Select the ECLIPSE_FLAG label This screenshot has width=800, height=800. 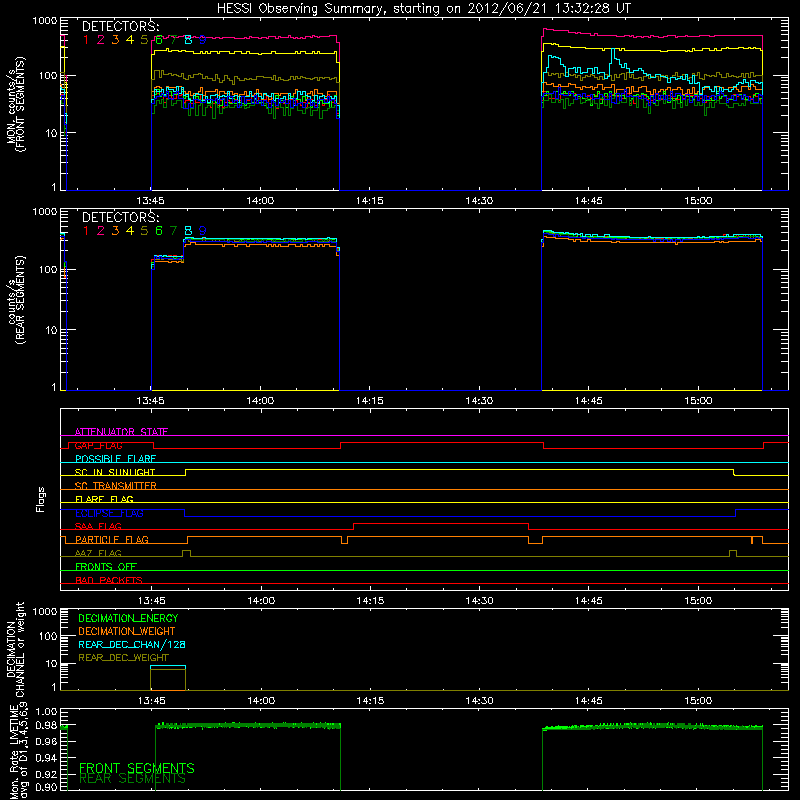(109, 513)
